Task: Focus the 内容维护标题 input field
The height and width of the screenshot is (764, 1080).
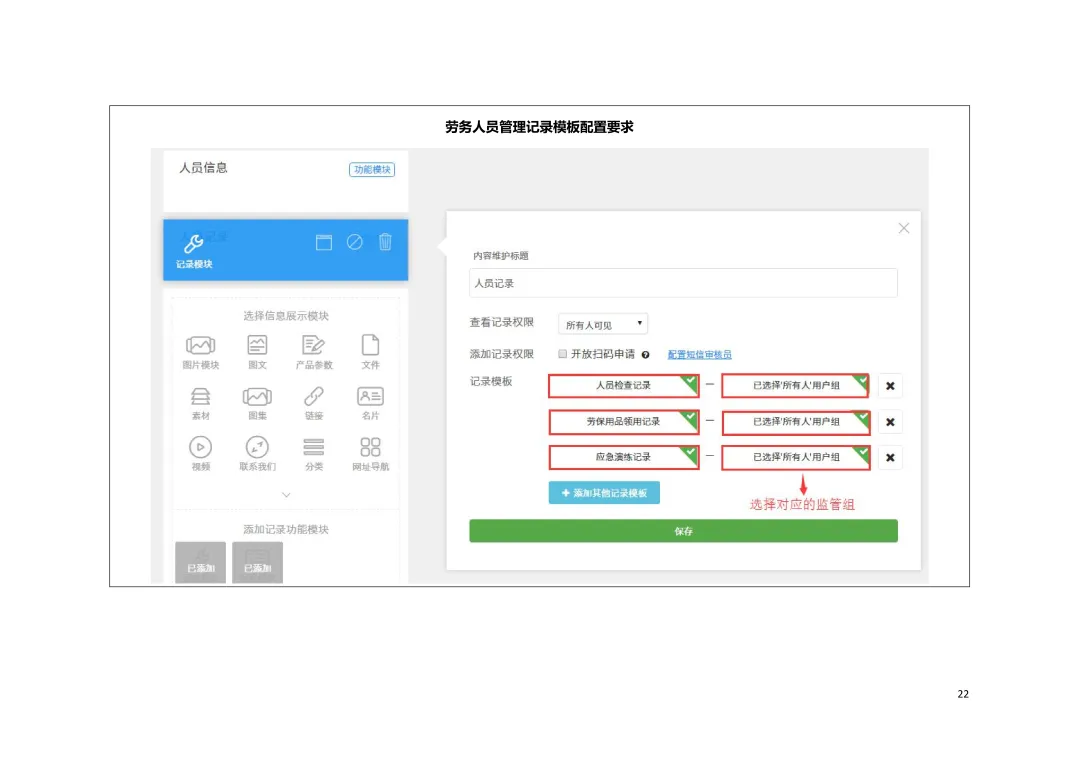Action: coord(683,283)
